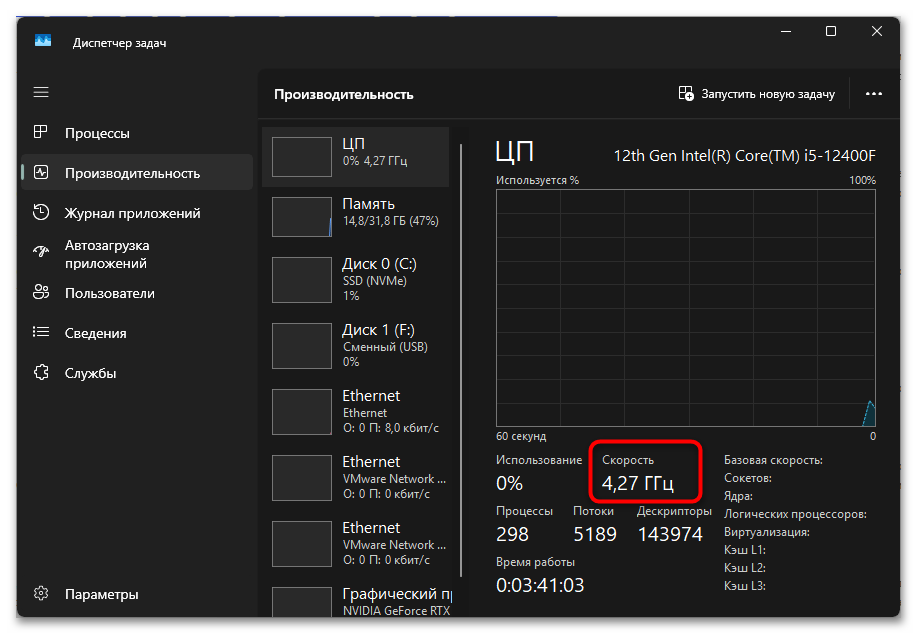Click the Процессы count 298
The height and width of the screenshot is (634, 917).
(512, 534)
